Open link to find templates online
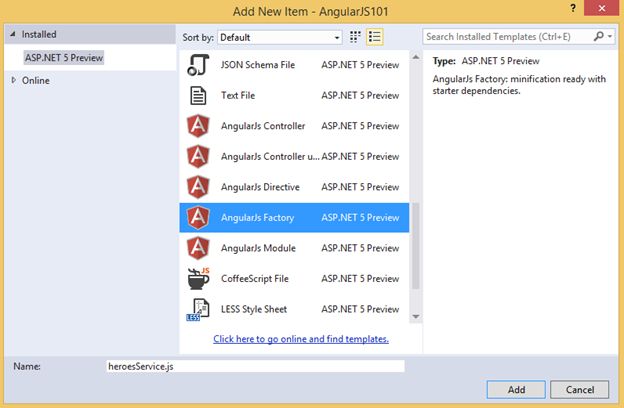624x408 pixels. coord(301,339)
